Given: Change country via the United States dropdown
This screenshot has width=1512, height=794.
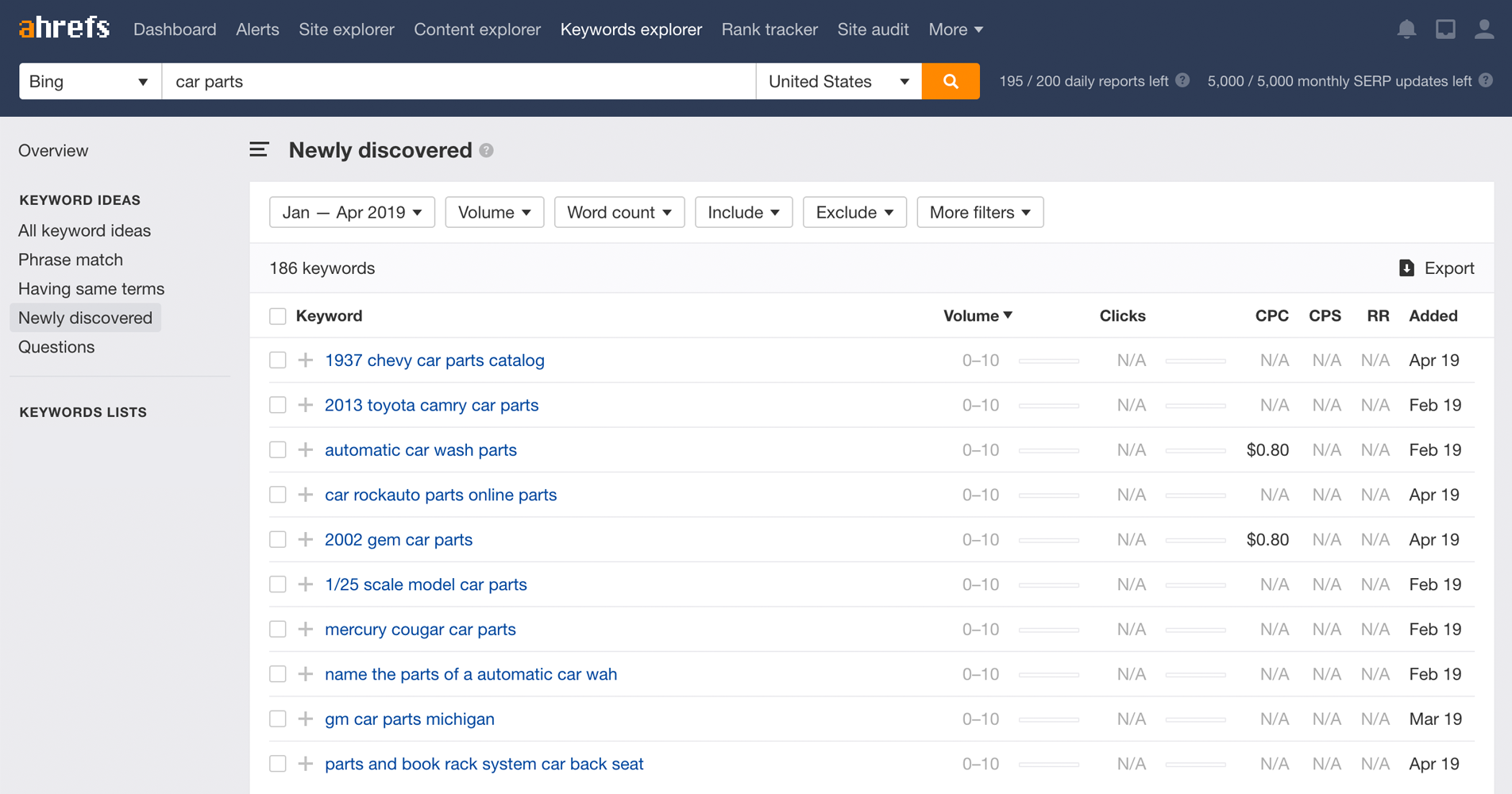Looking at the screenshot, I should 838,81.
